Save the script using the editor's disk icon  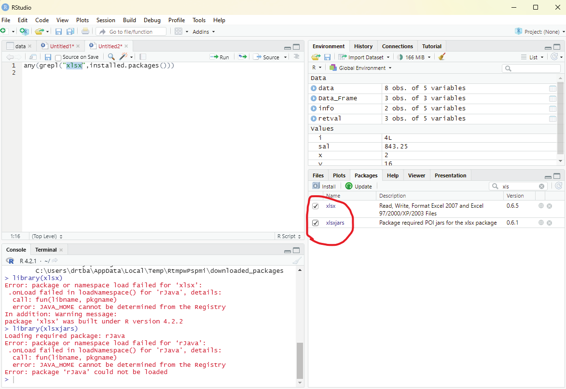48,57
